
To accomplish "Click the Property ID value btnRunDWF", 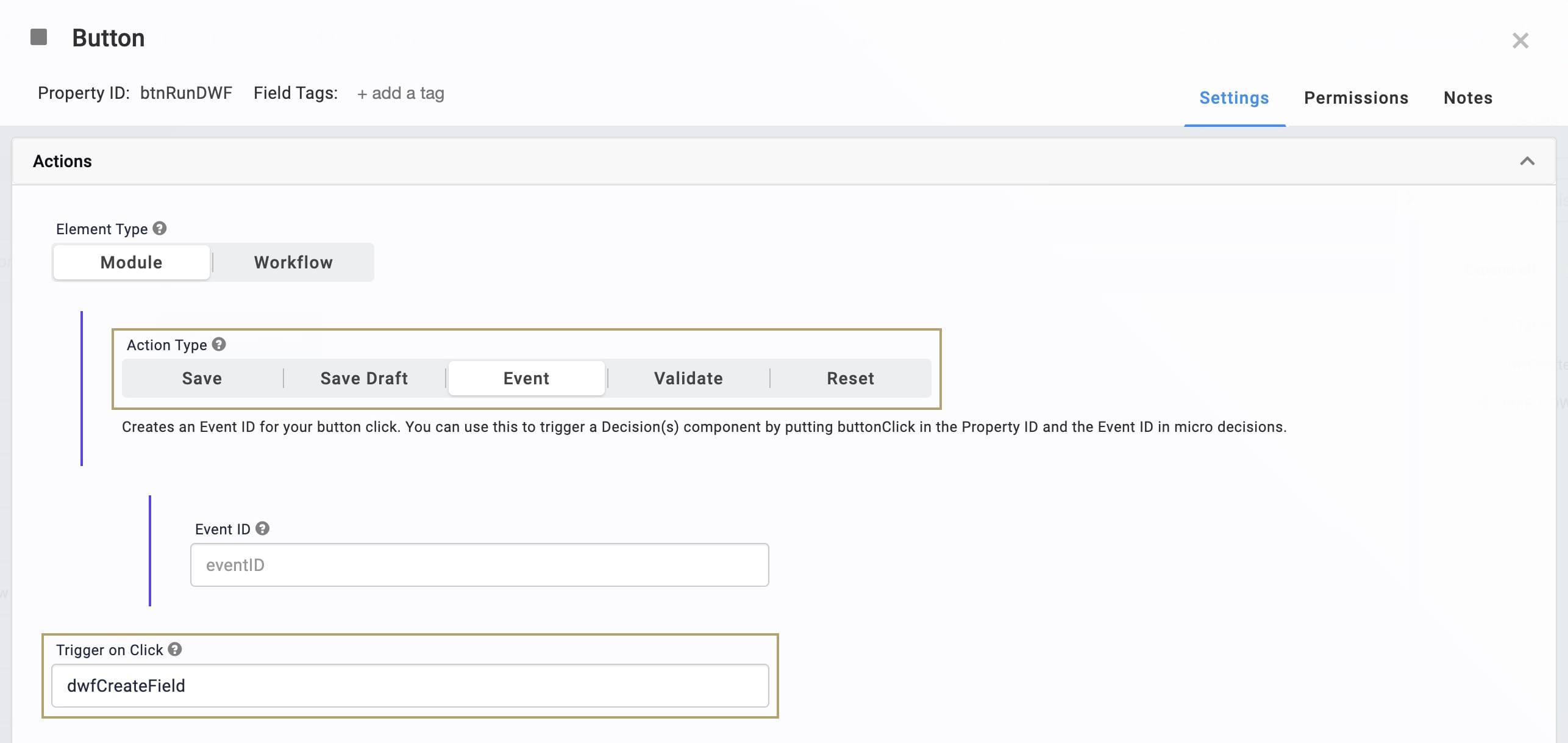I will point(186,93).
